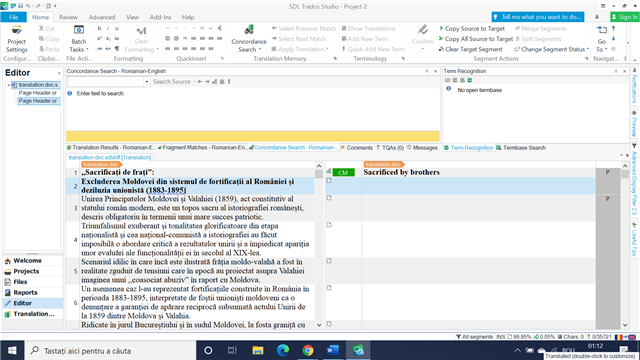The height and width of the screenshot is (360, 640).
Task: Click Clear Target Segment
Action: coord(470,49)
